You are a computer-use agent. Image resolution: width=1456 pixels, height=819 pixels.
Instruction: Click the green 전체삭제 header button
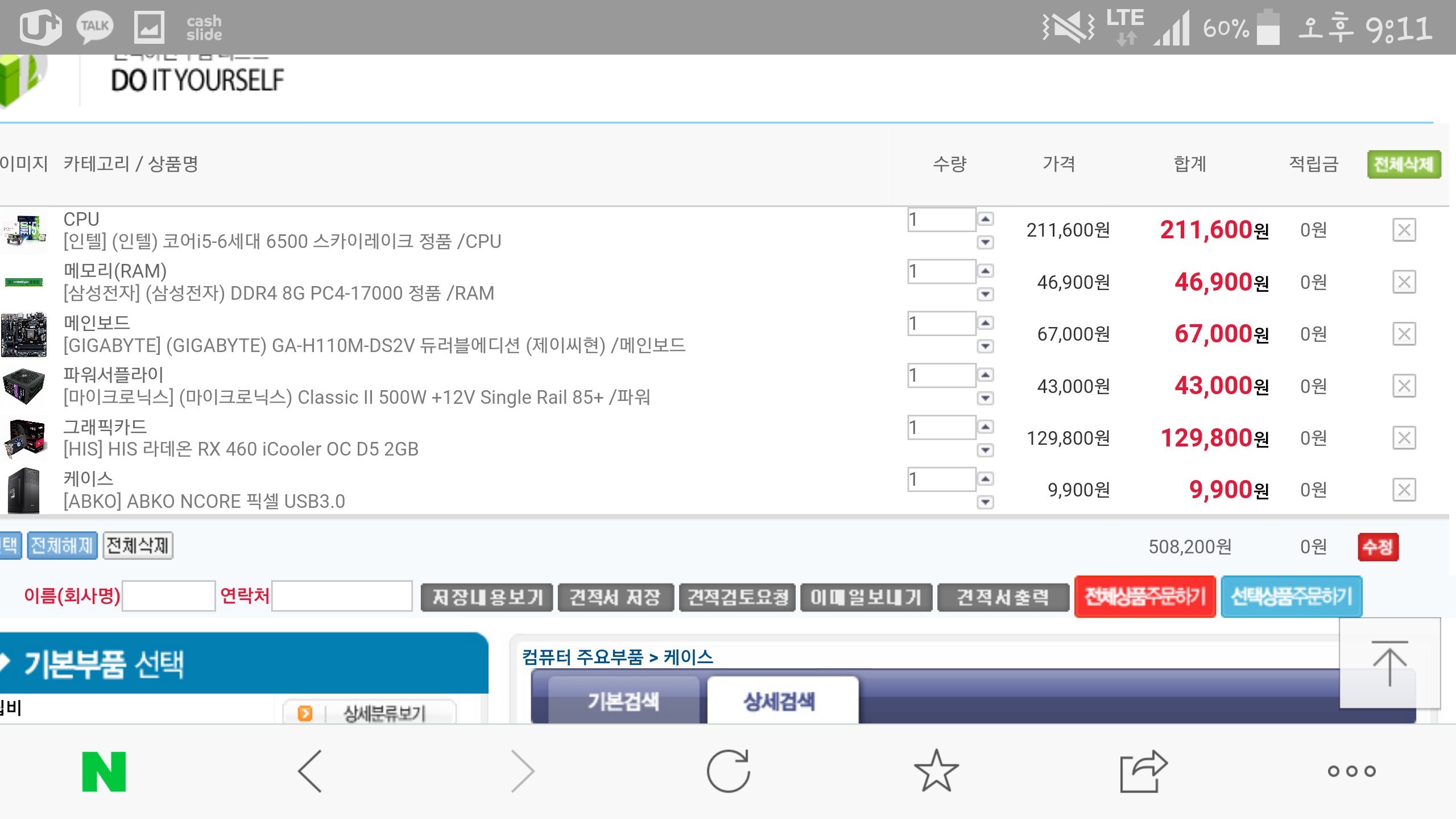click(x=1404, y=164)
